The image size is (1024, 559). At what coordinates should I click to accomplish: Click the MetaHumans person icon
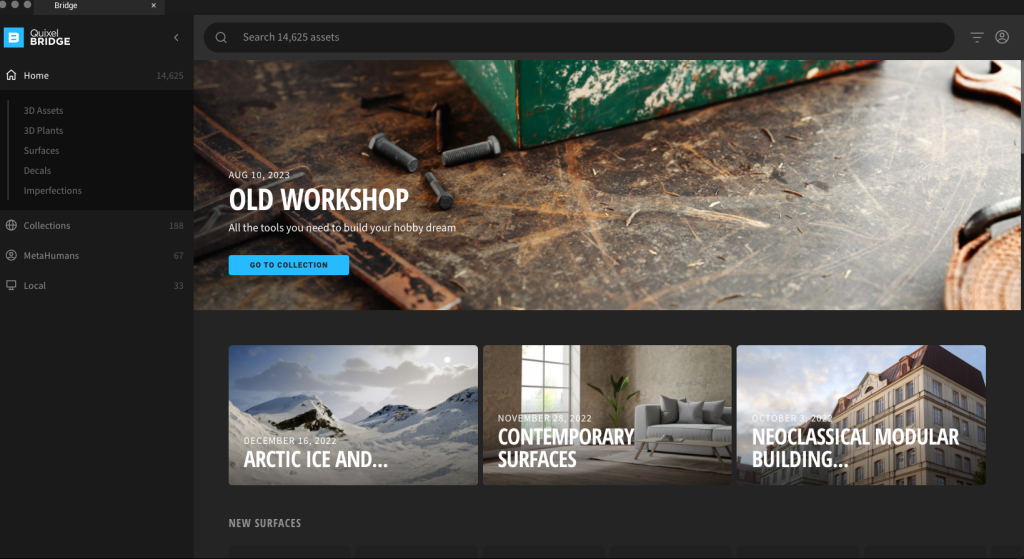coord(11,255)
